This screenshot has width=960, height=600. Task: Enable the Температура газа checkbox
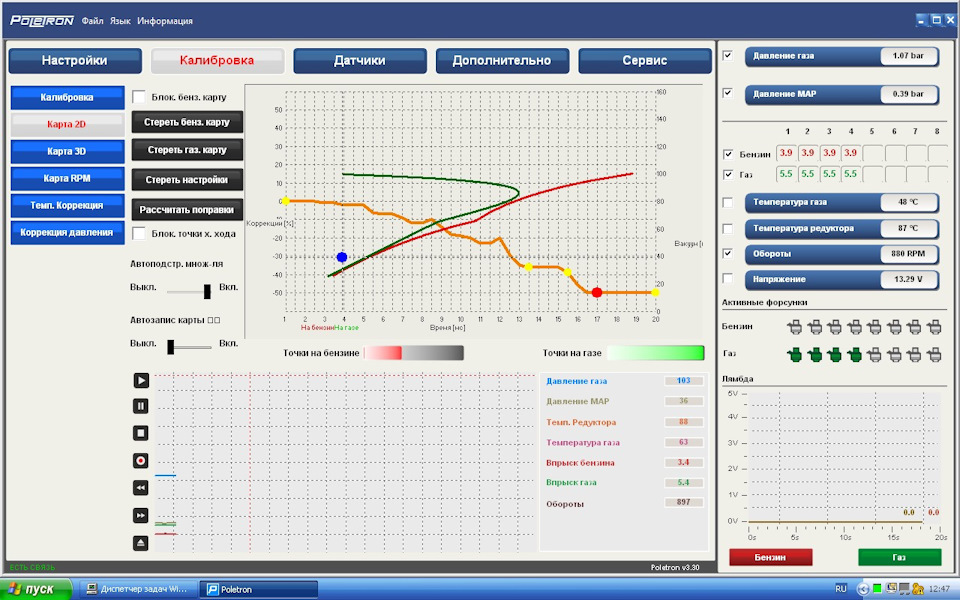coord(727,202)
